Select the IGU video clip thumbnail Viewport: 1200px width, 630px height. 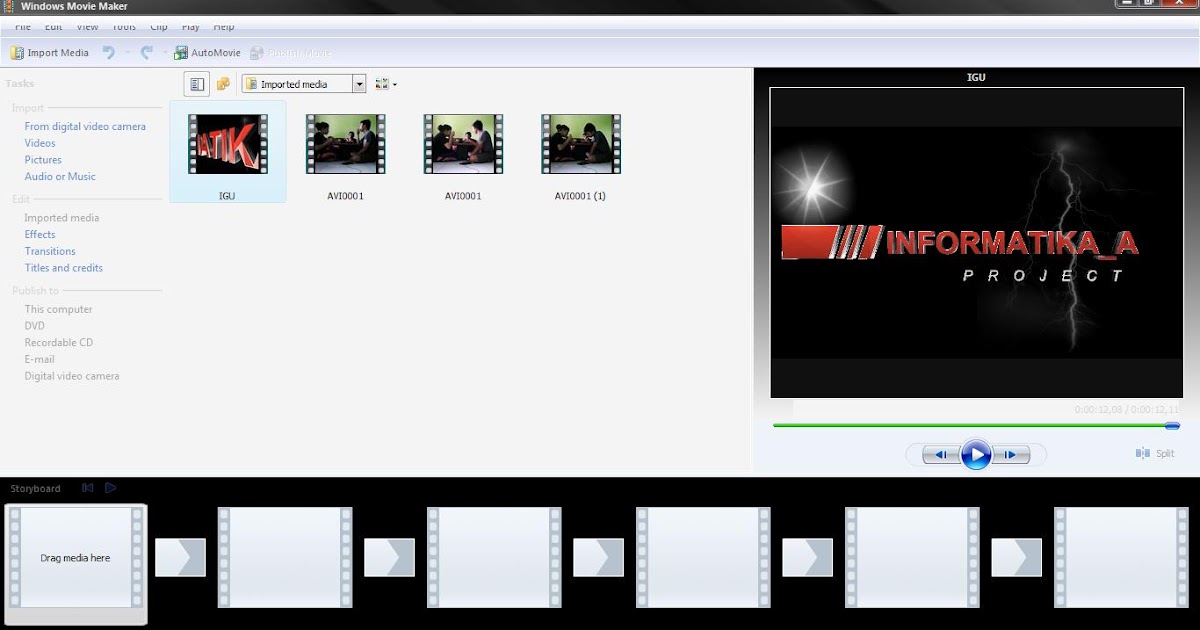click(228, 152)
